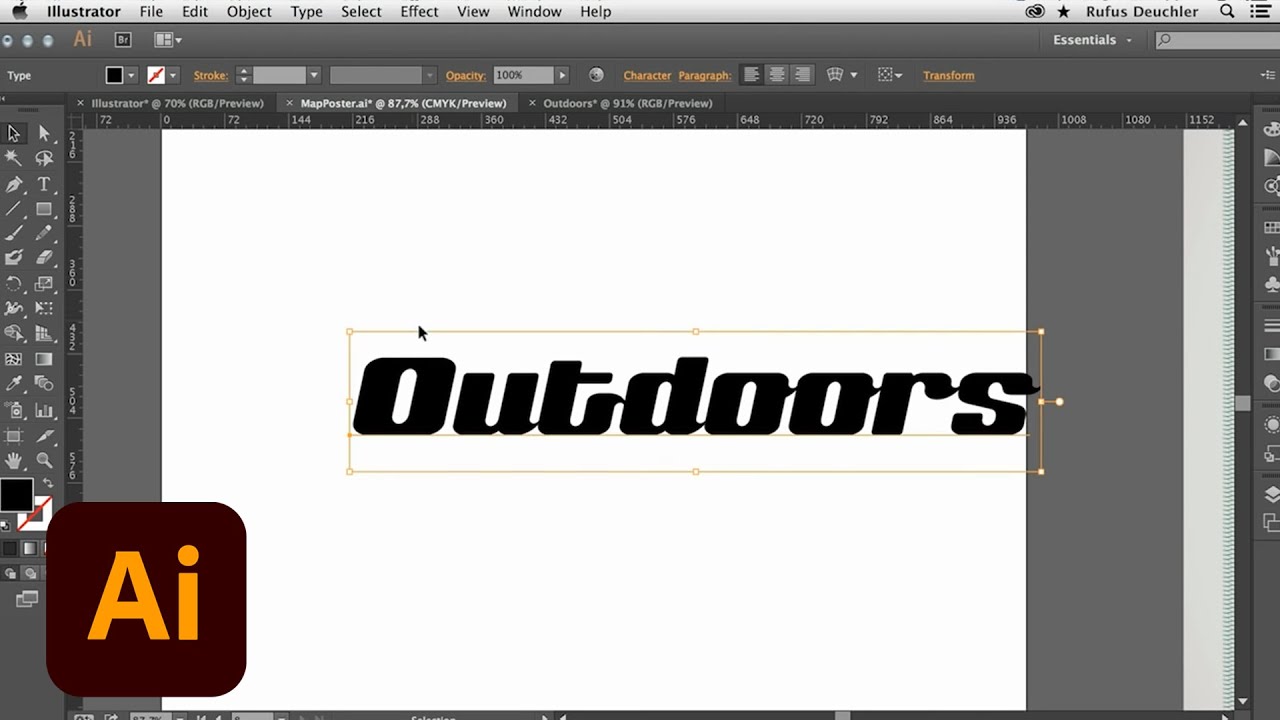
Task: Select the Selection tool (black arrow)
Action: (x=14, y=133)
